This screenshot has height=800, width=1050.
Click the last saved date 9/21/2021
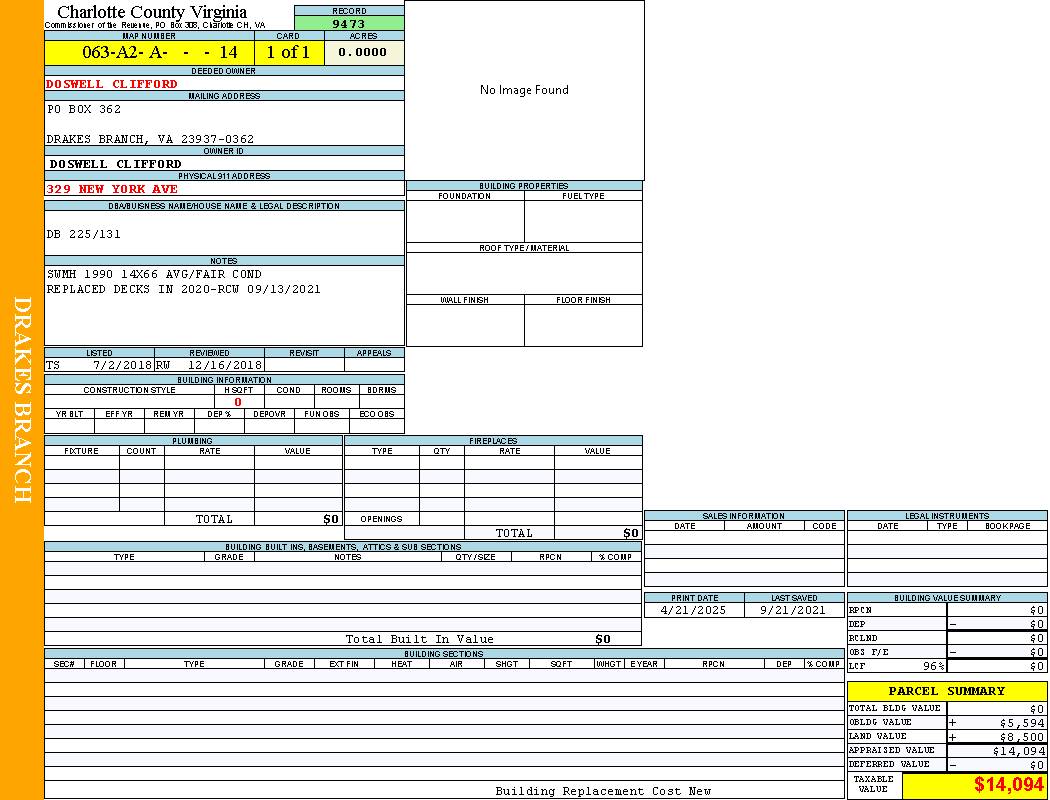pyautogui.click(x=793, y=610)
